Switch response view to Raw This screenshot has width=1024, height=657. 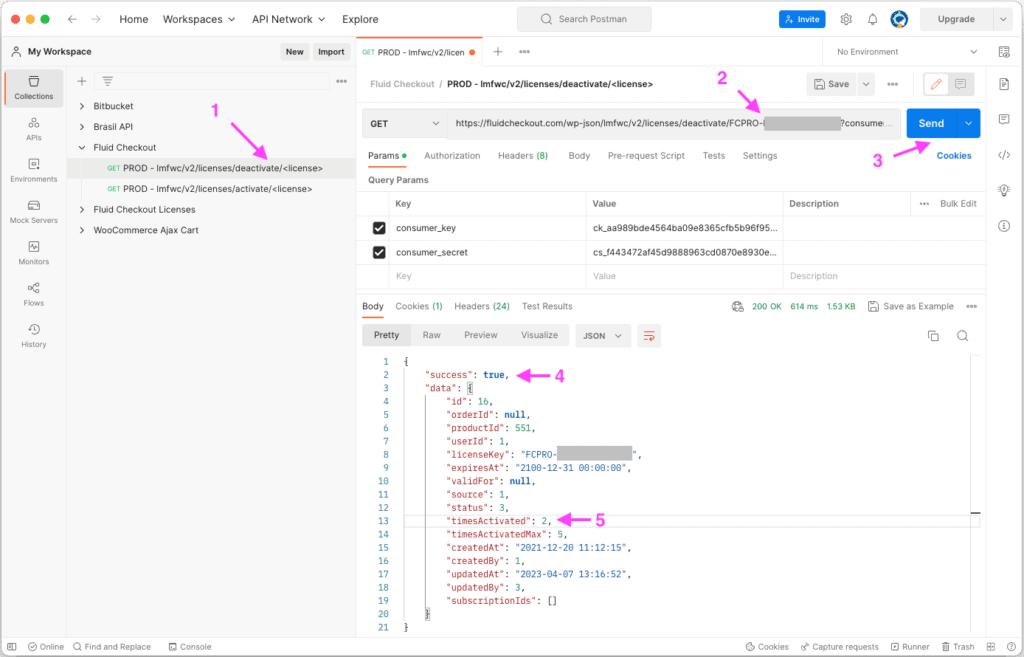pos(432,335)
